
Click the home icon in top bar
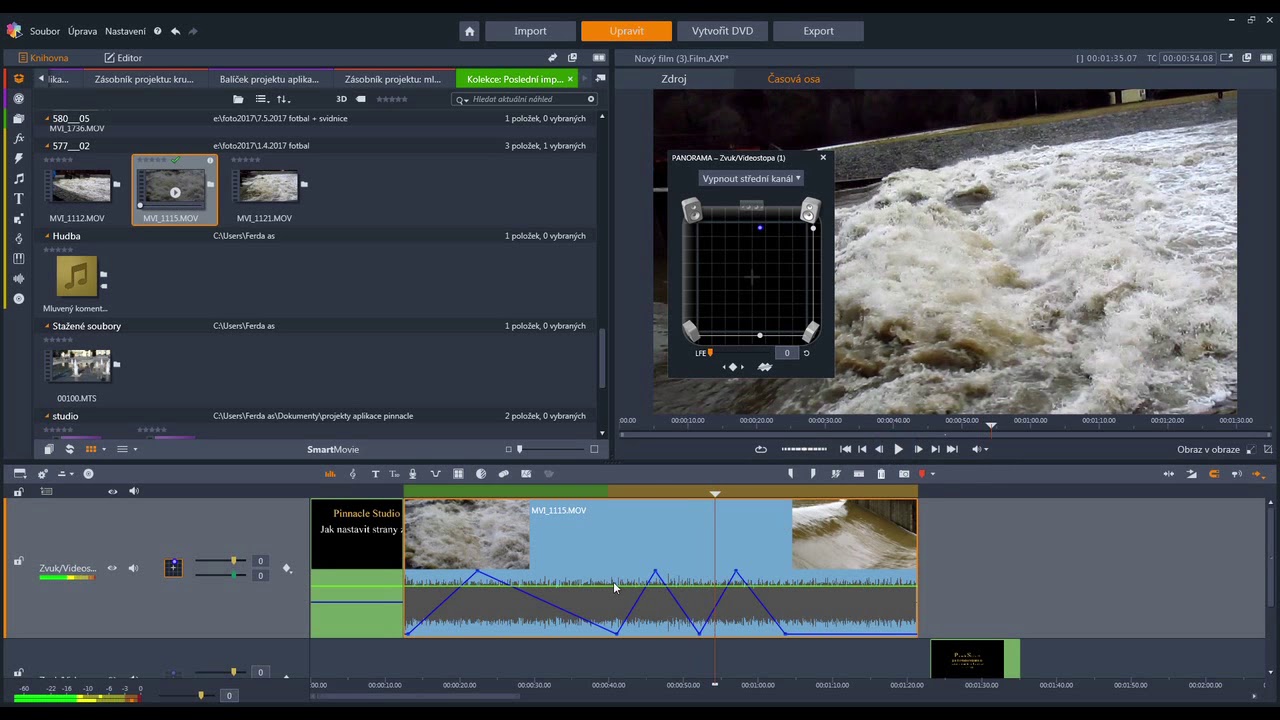(x=469, y=31)
